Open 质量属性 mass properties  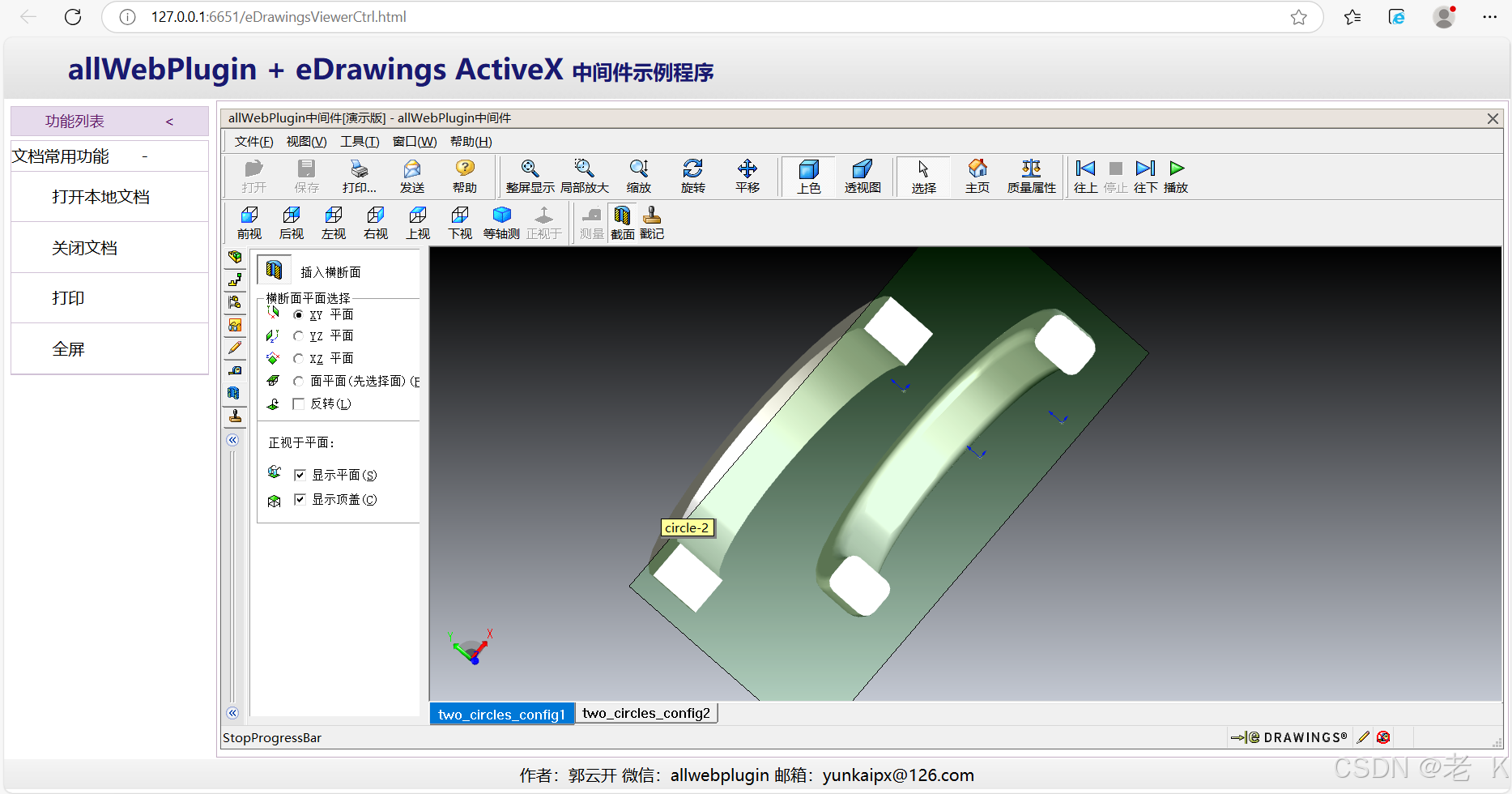click(1032, 176)
